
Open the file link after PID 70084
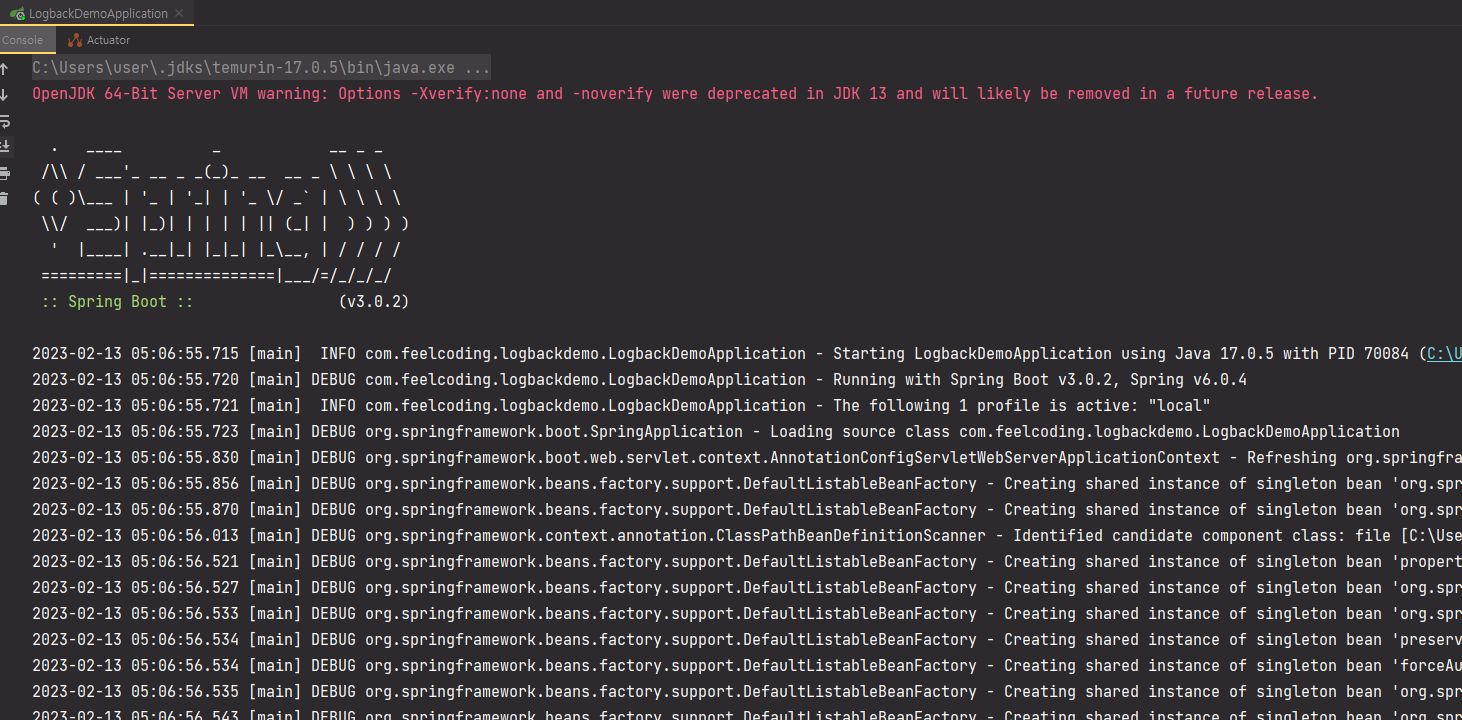[x=1444, y=353]
